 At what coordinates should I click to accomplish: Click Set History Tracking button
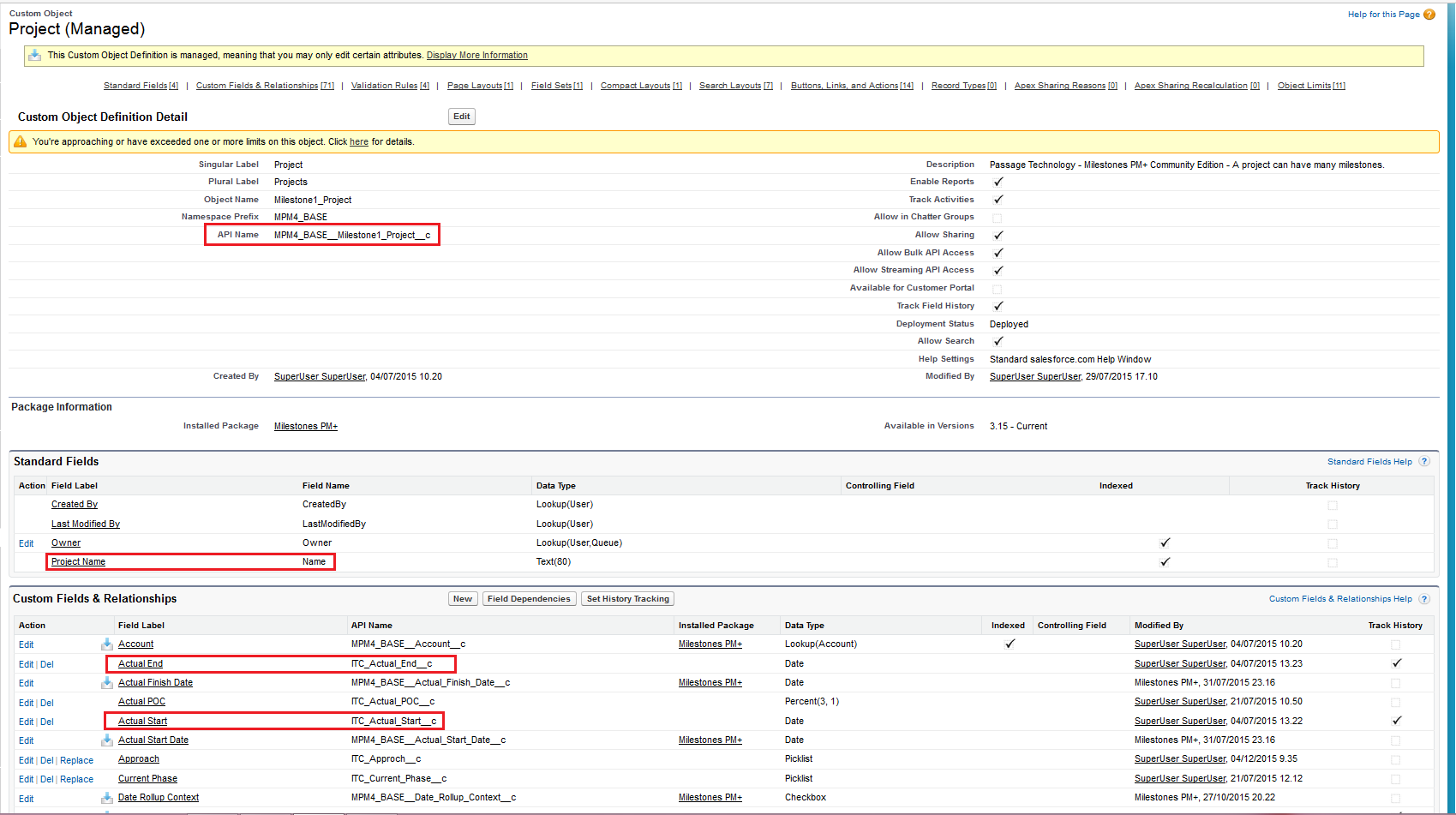pyautogui.click(x=627, y=599)
